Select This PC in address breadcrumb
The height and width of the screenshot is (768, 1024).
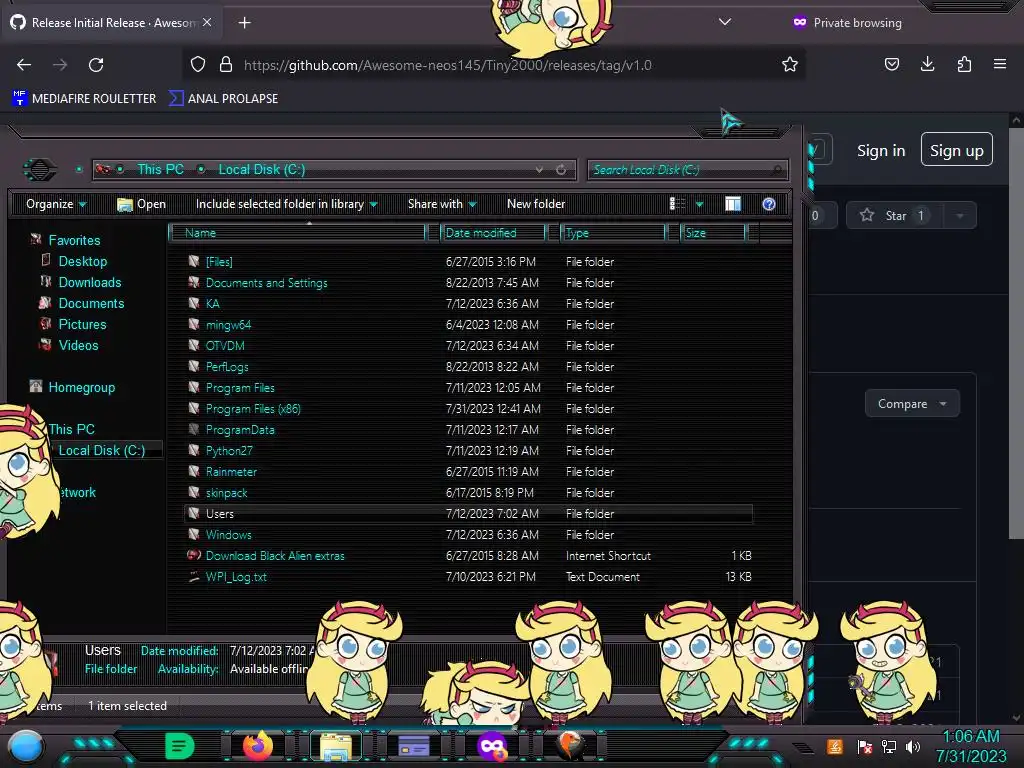coord(160,169)
